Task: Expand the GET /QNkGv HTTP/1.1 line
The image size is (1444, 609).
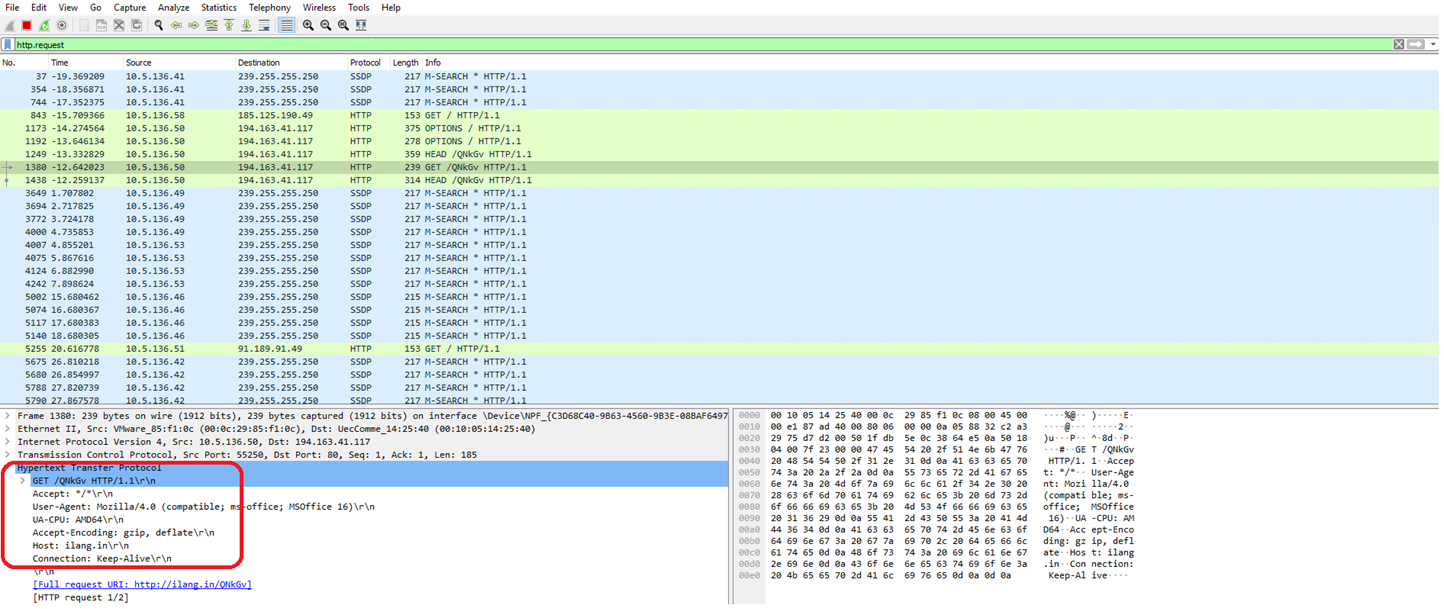Action: tap(24, 481)
